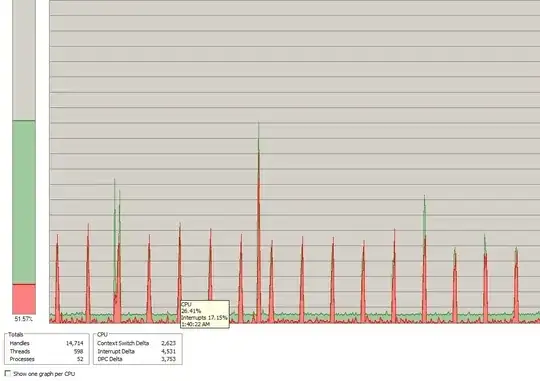Viewport: 540px width, 381px height.
Task: Select the 4,531 interrupt delta value
Action: click(x=168, y=351)
